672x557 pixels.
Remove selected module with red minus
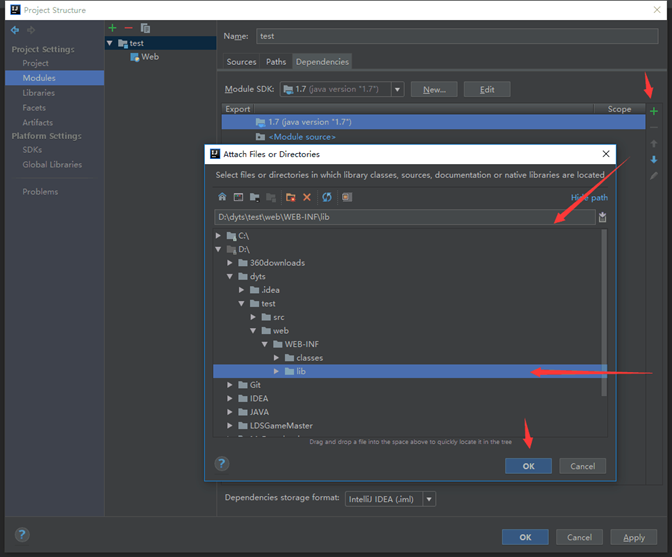click(x=129, y=28)
